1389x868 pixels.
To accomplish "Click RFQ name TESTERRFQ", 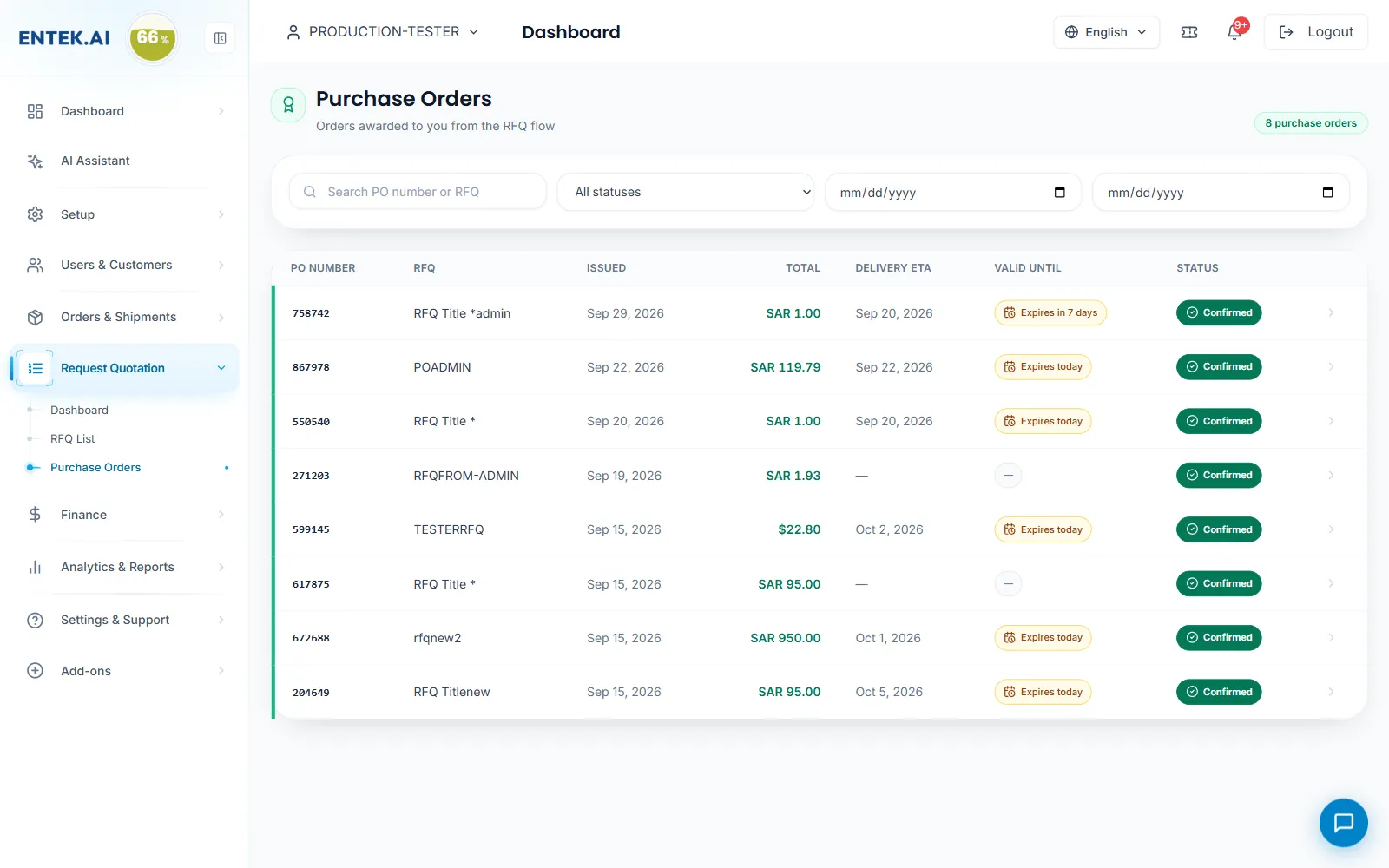I will (449, 529).
